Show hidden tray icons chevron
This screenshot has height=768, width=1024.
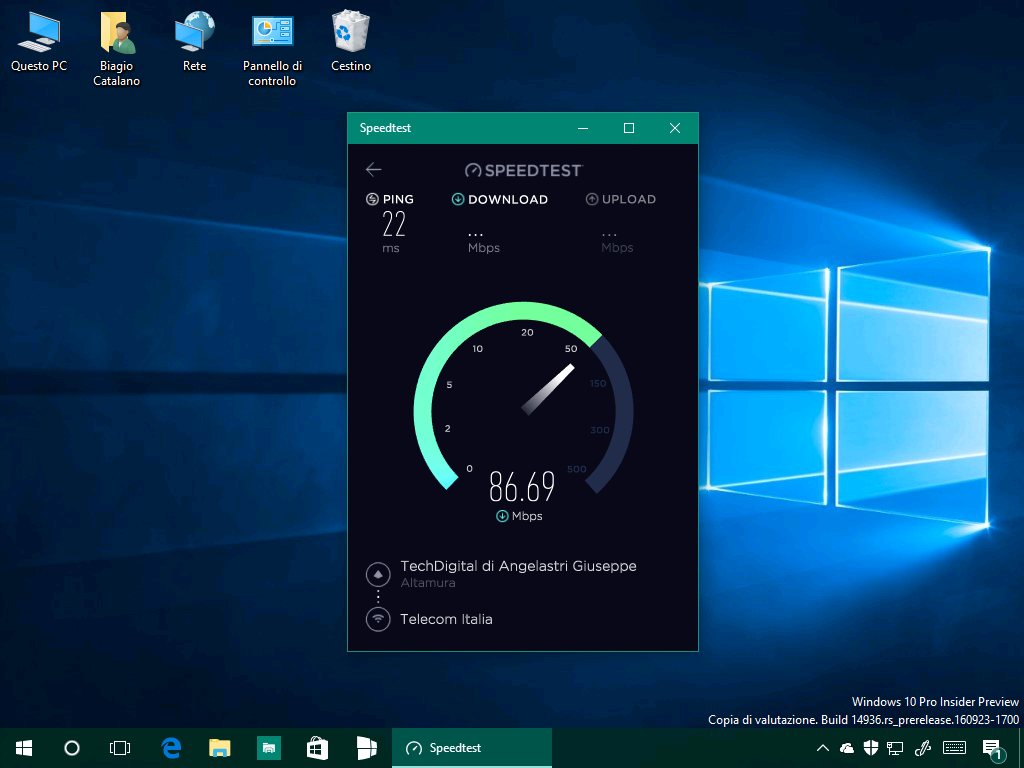[x=823, y=748]
